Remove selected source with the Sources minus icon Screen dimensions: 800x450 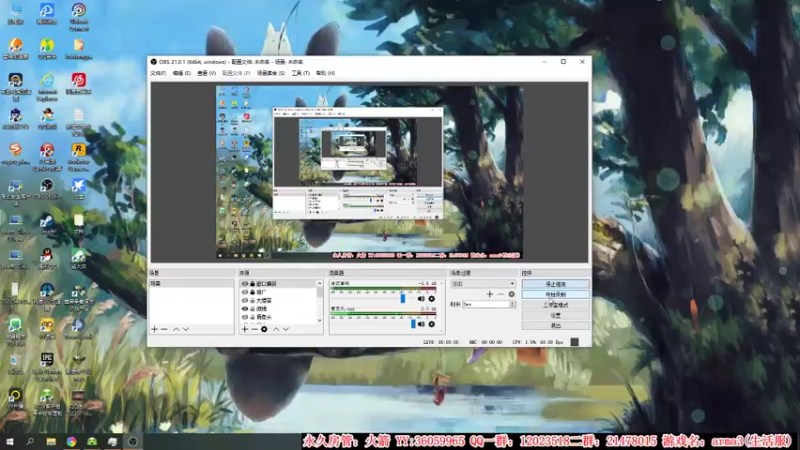[254, 330]
